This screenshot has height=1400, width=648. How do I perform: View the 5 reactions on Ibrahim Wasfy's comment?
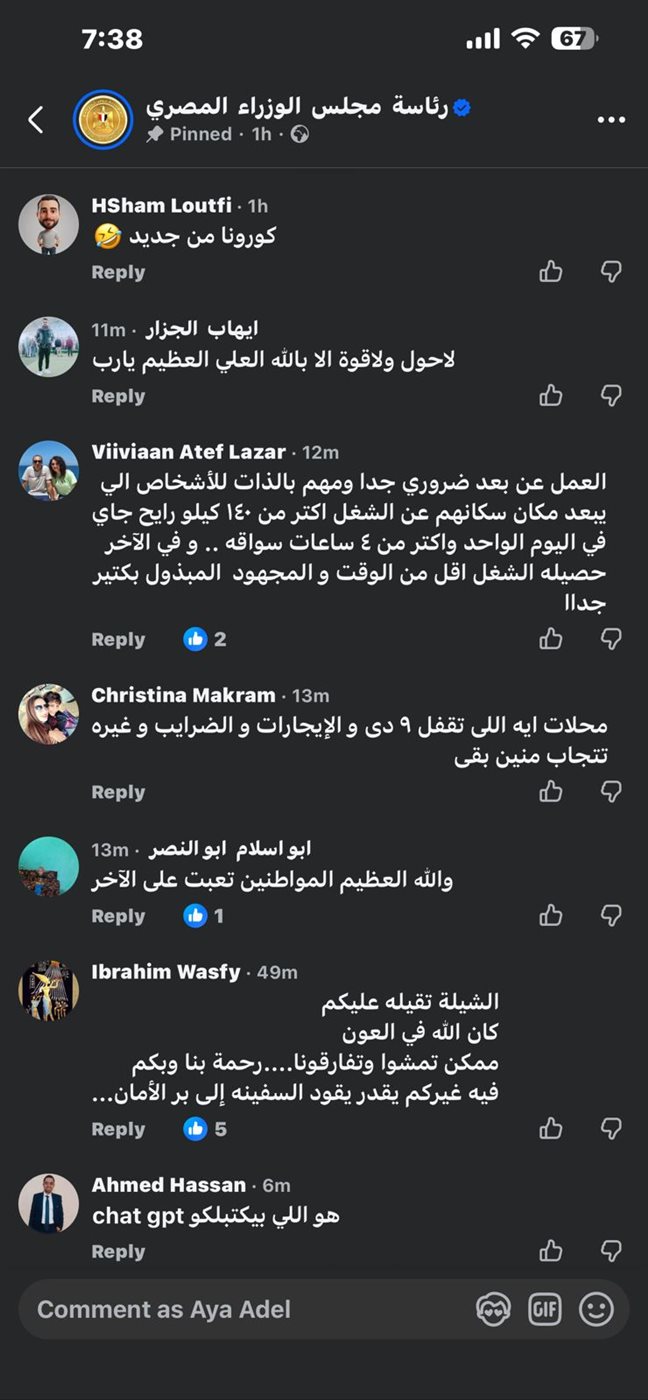(206, 1129)
